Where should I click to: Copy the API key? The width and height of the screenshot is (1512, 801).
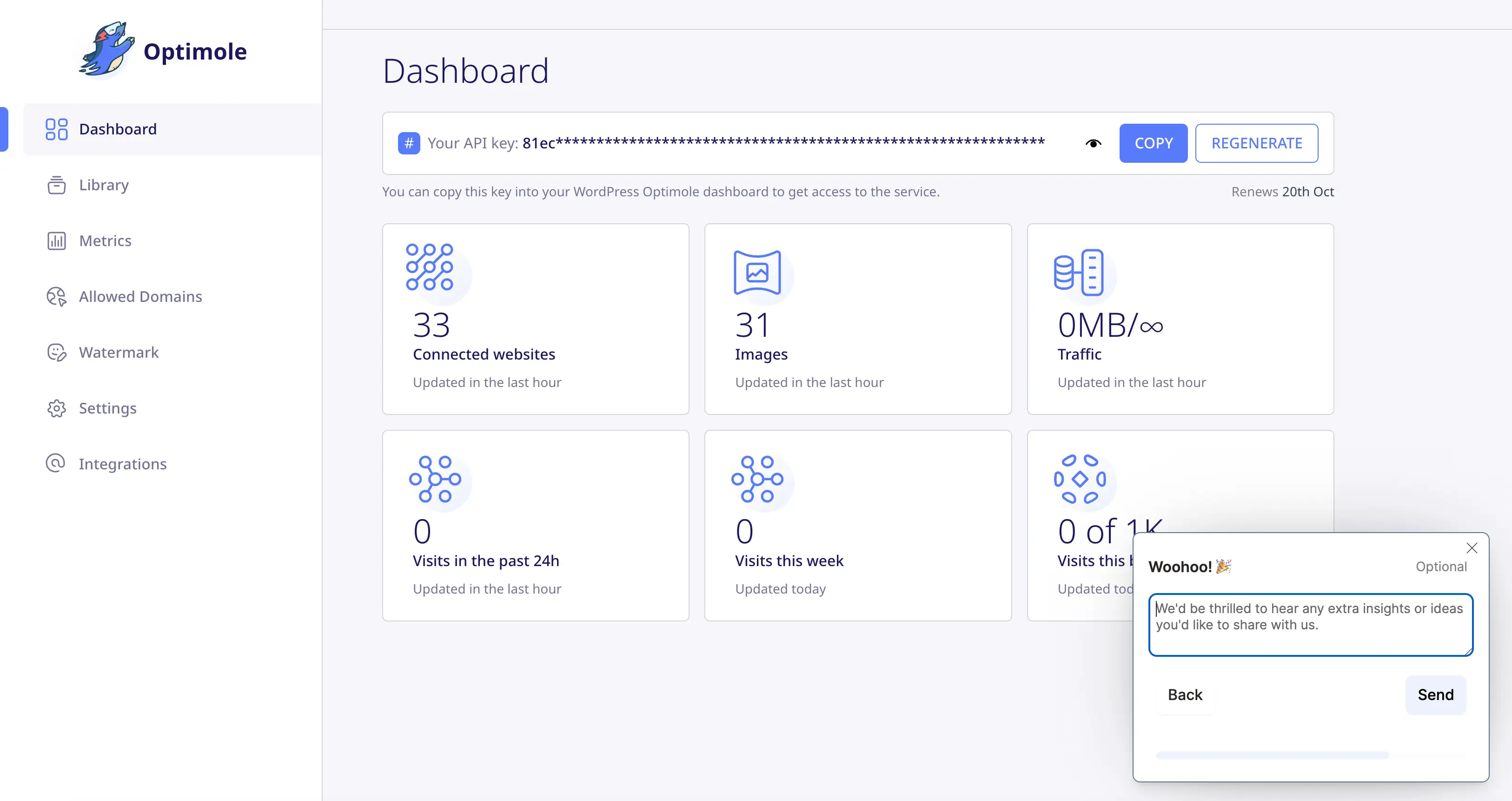click(x=1153, y=143)
